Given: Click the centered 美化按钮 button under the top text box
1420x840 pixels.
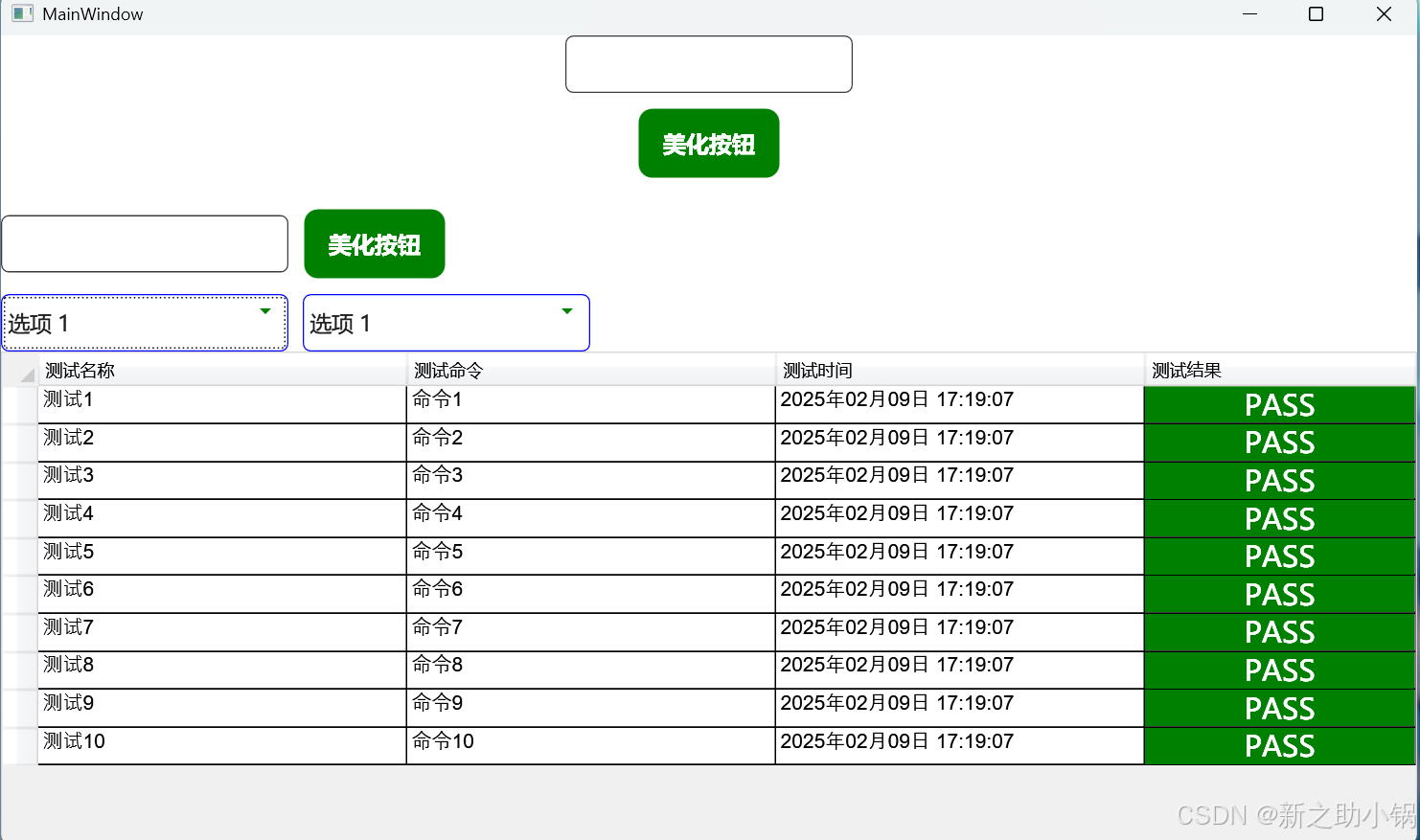Looking at the screenshot, I should (709, 144).
